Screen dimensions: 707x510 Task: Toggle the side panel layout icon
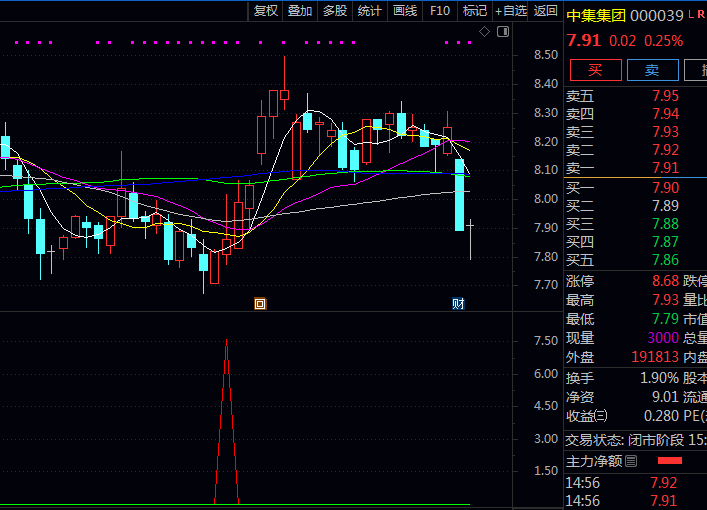click(x=501, y=32)
